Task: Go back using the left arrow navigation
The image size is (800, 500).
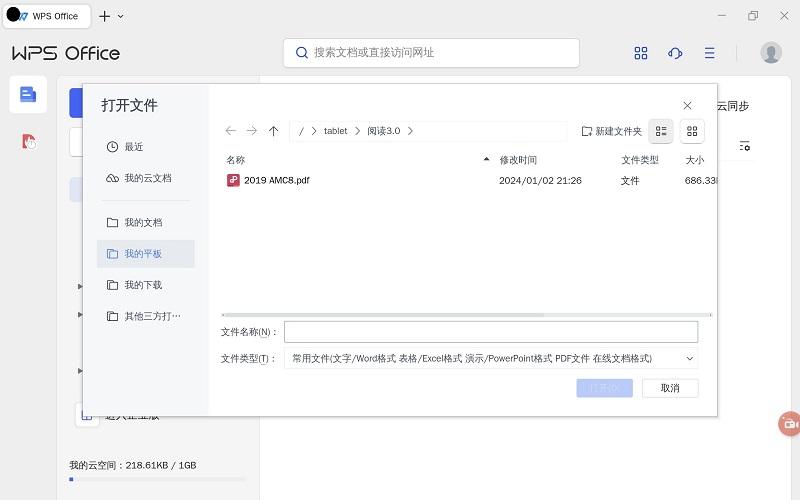Action: [x=231, y=131]
